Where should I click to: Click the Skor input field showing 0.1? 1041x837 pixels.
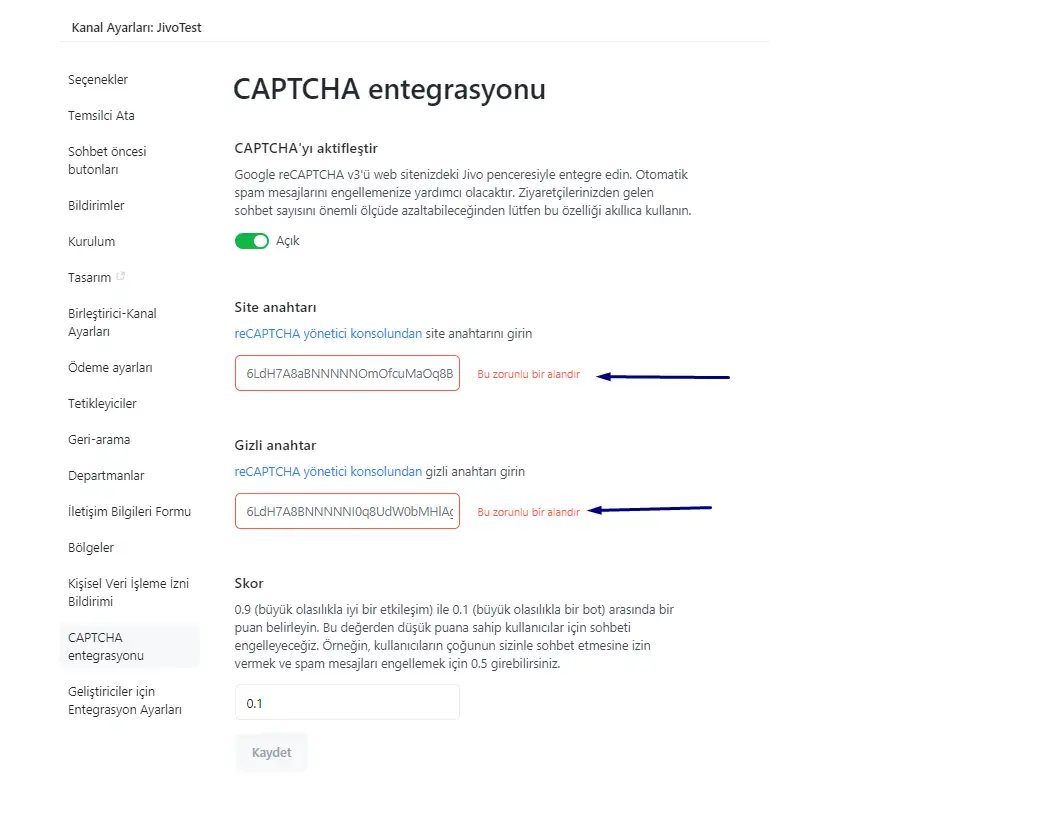click(347, 703)
